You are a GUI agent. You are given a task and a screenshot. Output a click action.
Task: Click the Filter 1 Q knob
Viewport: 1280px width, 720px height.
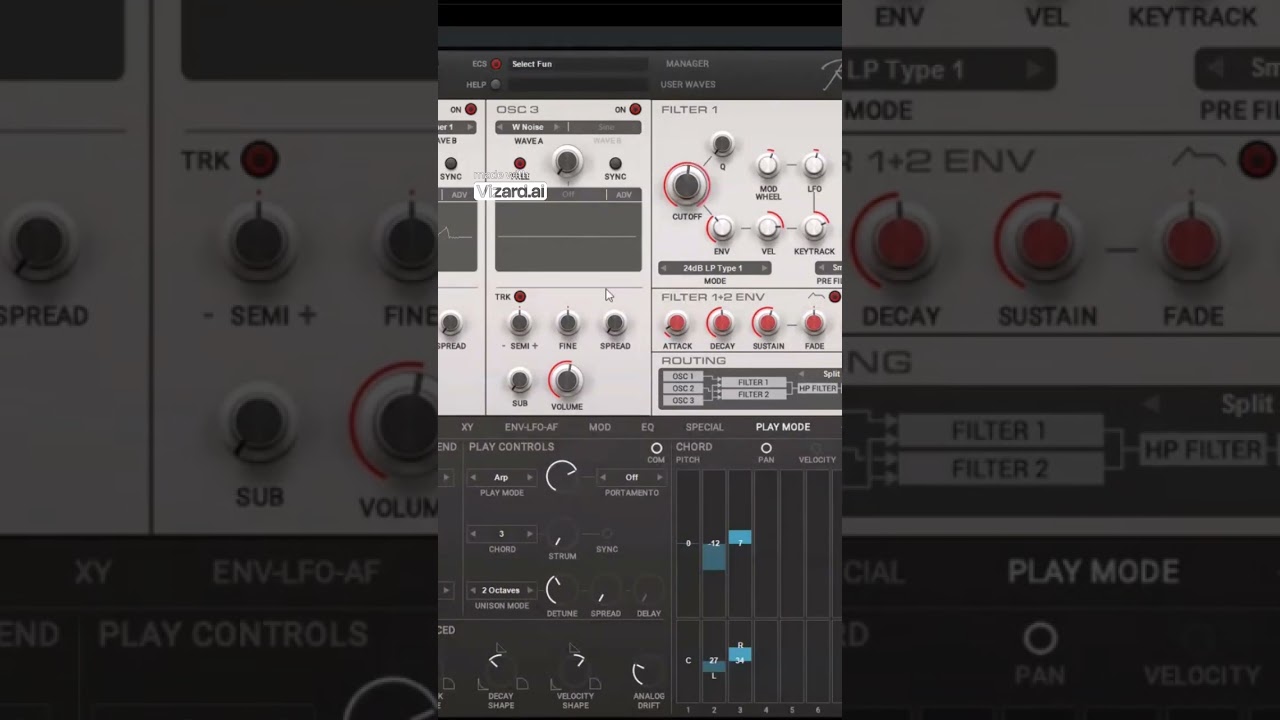(722, 144)
